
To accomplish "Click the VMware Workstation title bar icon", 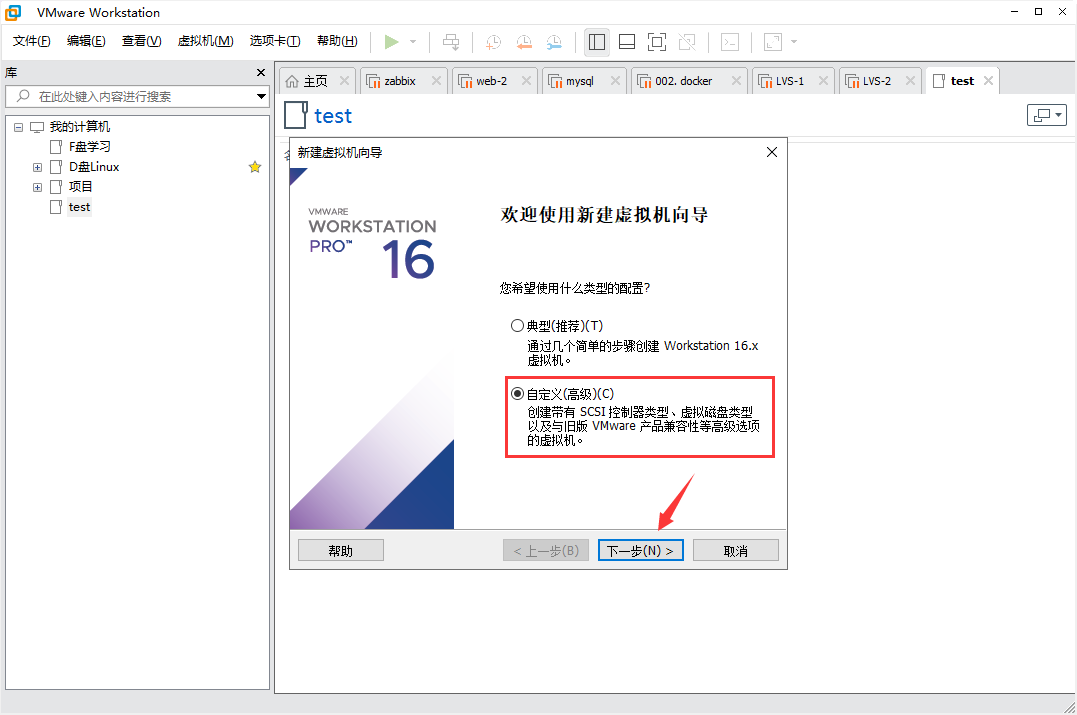I will (14, 12).
